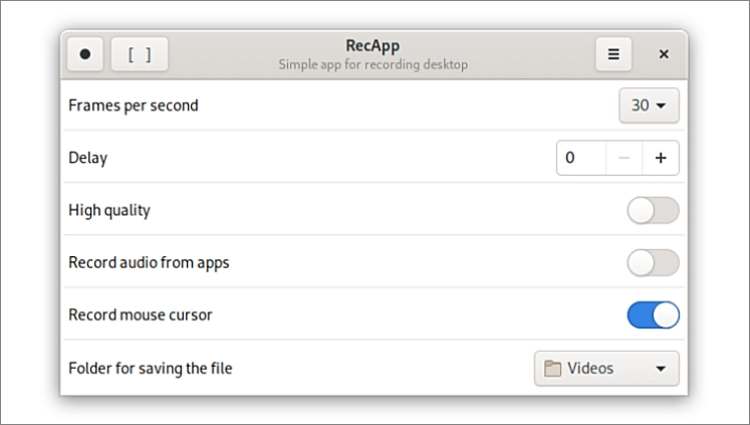Open the Videos folder chooser dropdown

[x=606, y=368]
